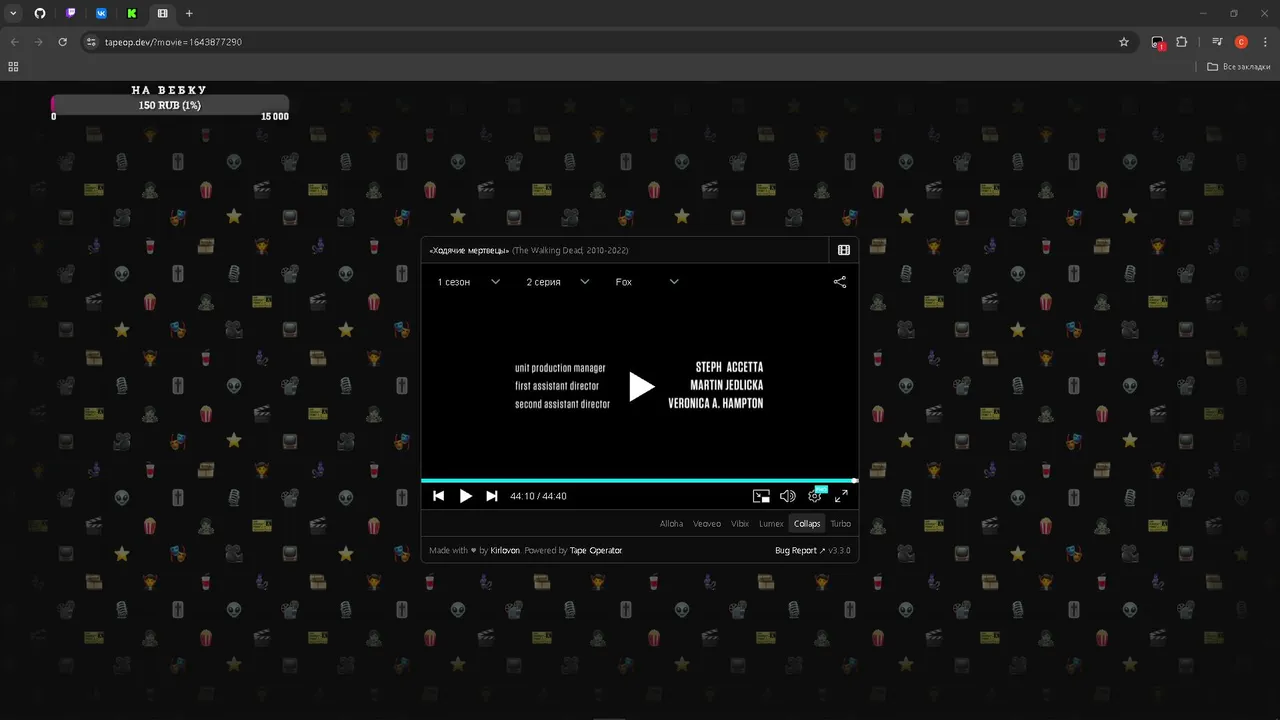Open the Fox voice-over dropdown

pyautogui.click(x=647, y=282)
